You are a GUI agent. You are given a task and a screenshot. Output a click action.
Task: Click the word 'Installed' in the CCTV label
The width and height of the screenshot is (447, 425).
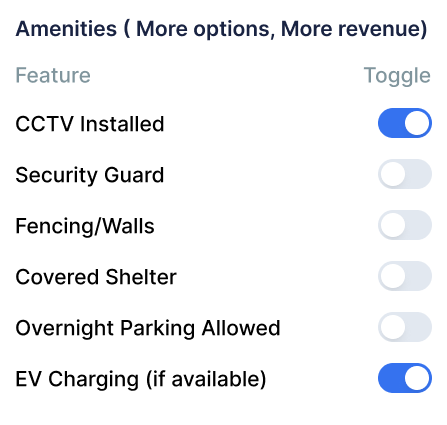click(122, 124)
